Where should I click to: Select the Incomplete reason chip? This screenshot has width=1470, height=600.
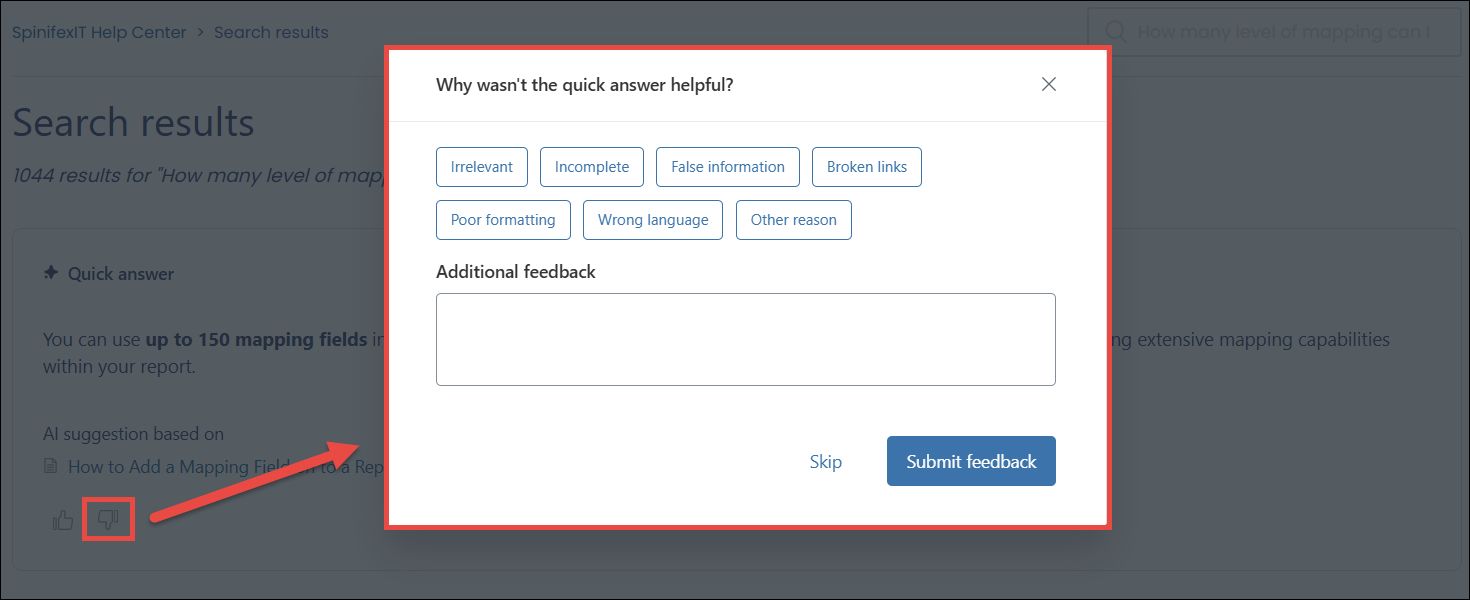tap(592, 167)
